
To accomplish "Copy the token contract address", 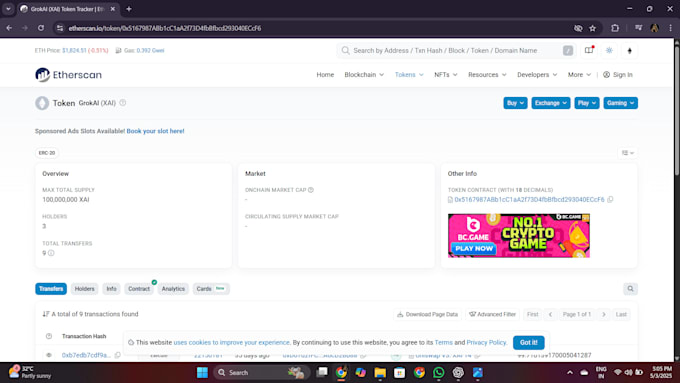I will [610, 200].
